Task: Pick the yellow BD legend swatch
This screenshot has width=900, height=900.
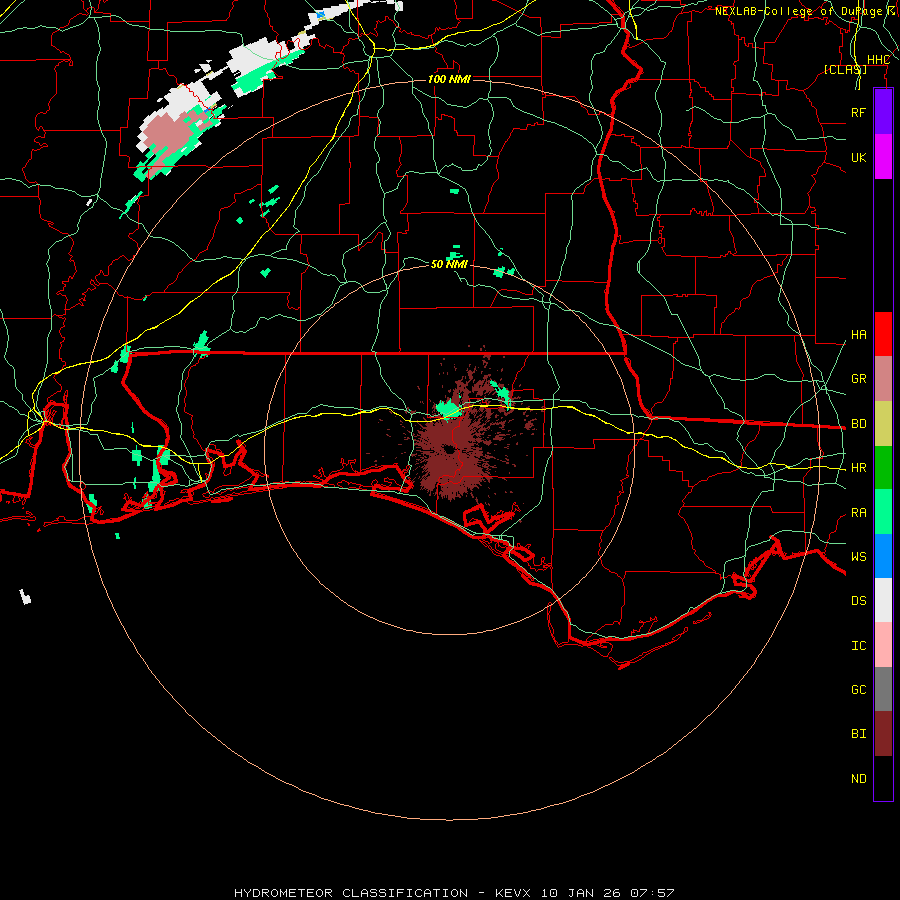Action: click(x=883, y=424)
